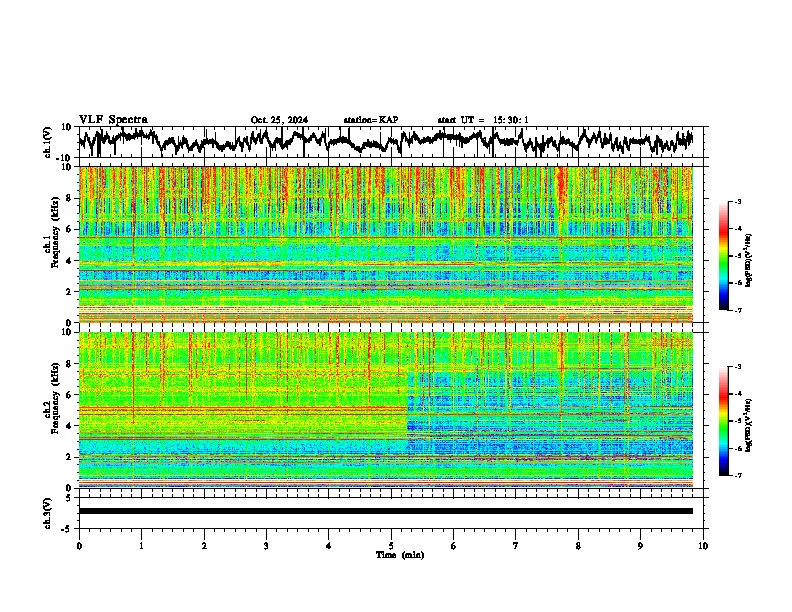792x612 pixels.
Task: Click the ch.1 frequency tick label "2"
Action: (70, 291)
